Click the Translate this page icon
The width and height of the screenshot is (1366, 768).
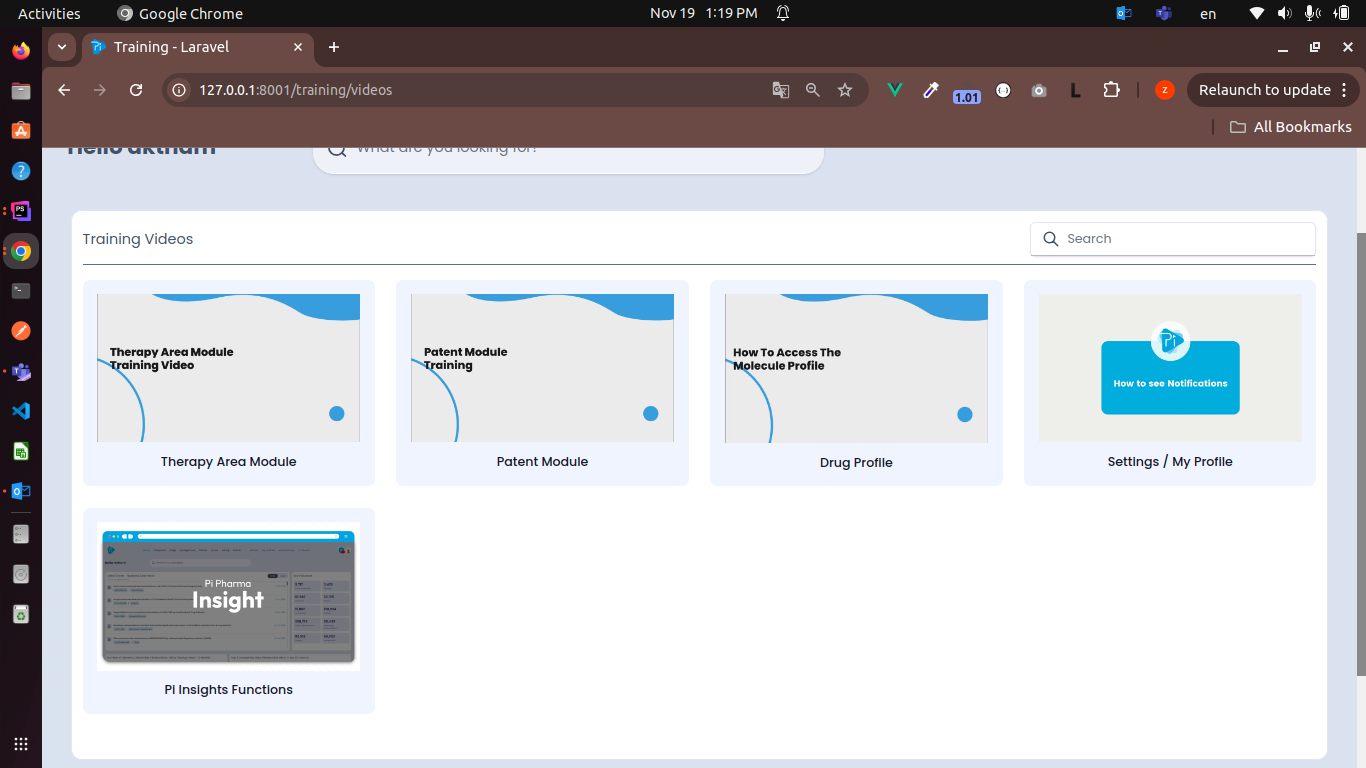click(781, 90)
